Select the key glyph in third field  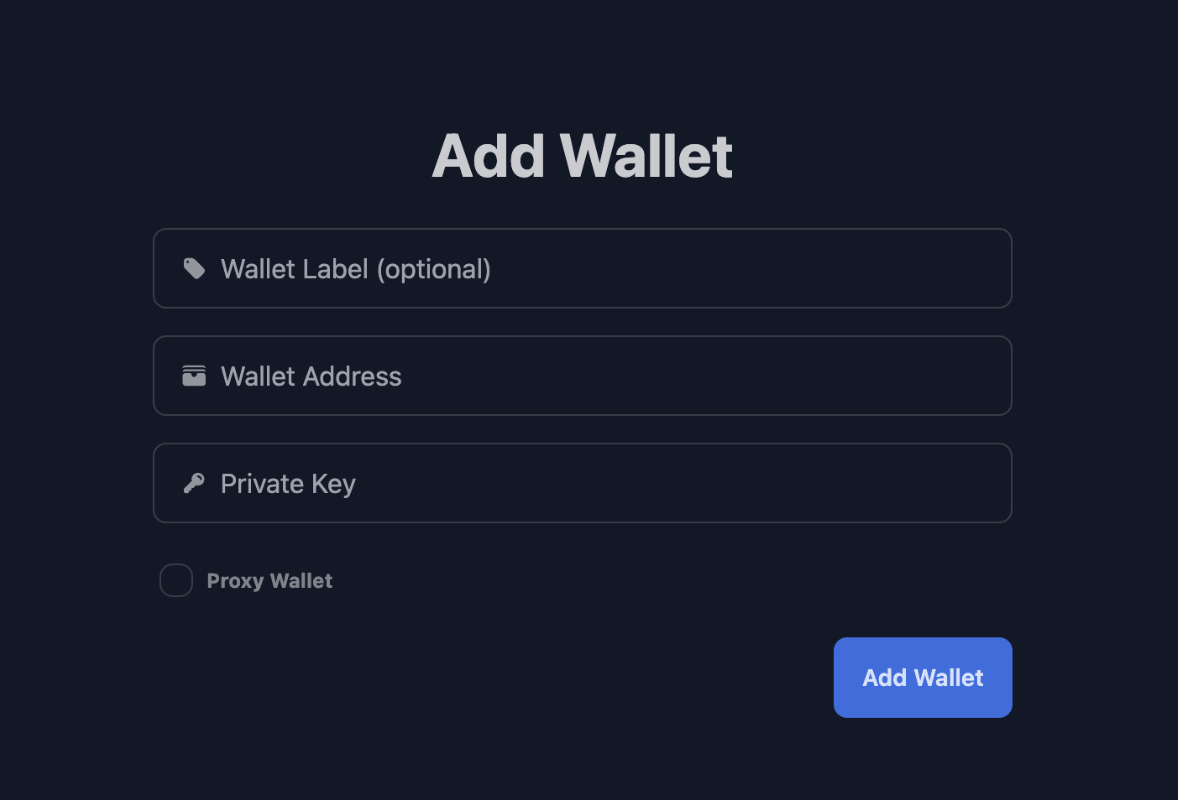(x=194, y=483)
